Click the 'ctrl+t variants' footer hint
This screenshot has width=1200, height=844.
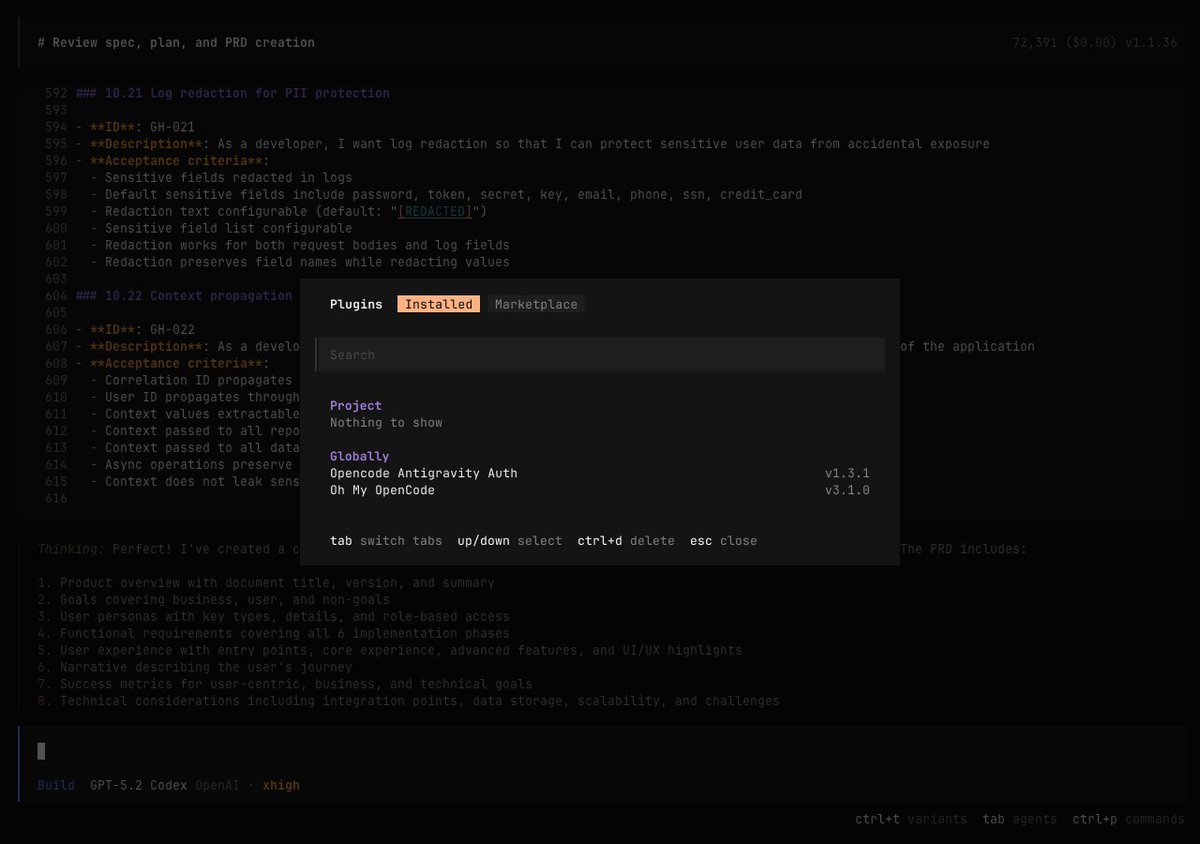click(x=911, y=819)
